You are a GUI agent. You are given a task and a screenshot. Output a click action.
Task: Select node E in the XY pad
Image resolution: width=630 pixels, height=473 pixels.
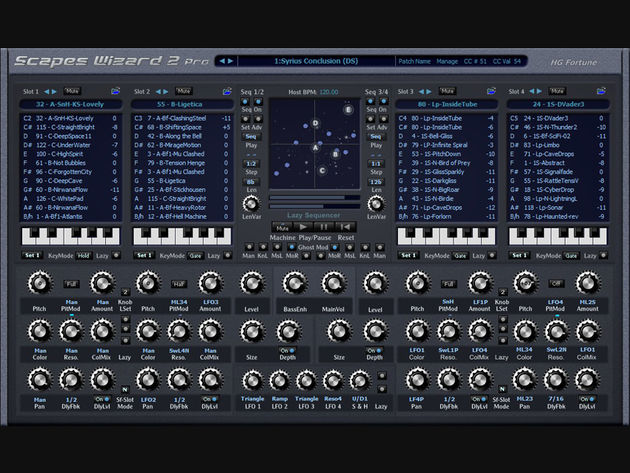tap(348, 109)
